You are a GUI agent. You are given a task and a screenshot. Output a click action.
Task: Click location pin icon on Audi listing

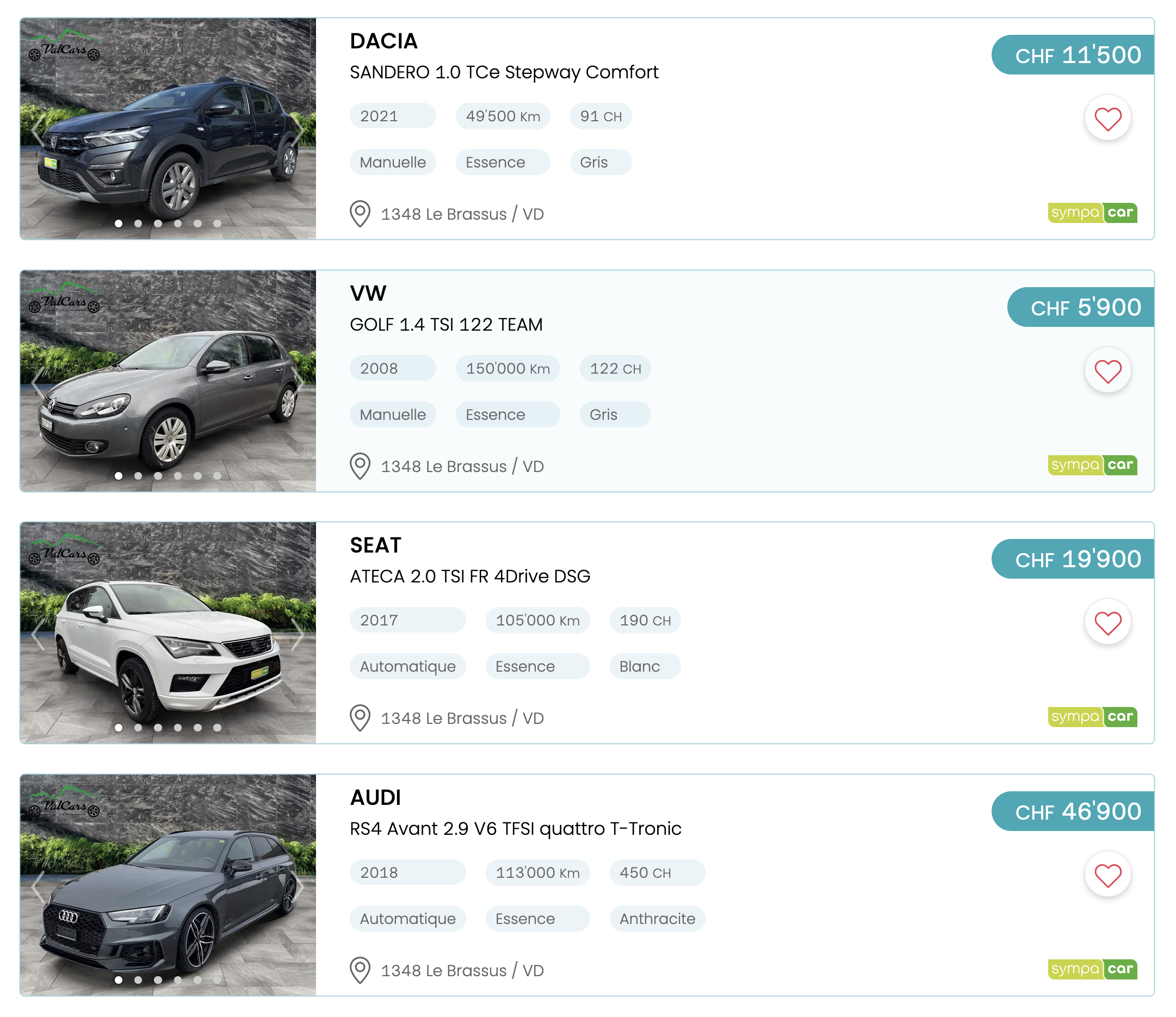[360, 970]
